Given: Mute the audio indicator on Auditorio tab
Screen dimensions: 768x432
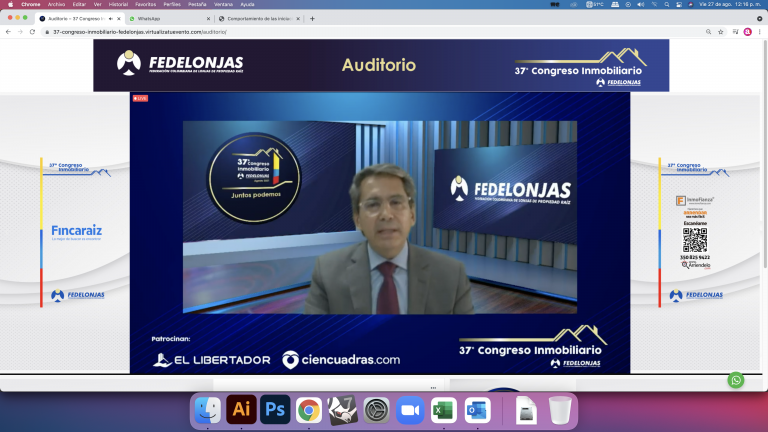Looking at the screenshot, I should coord(111,19).
